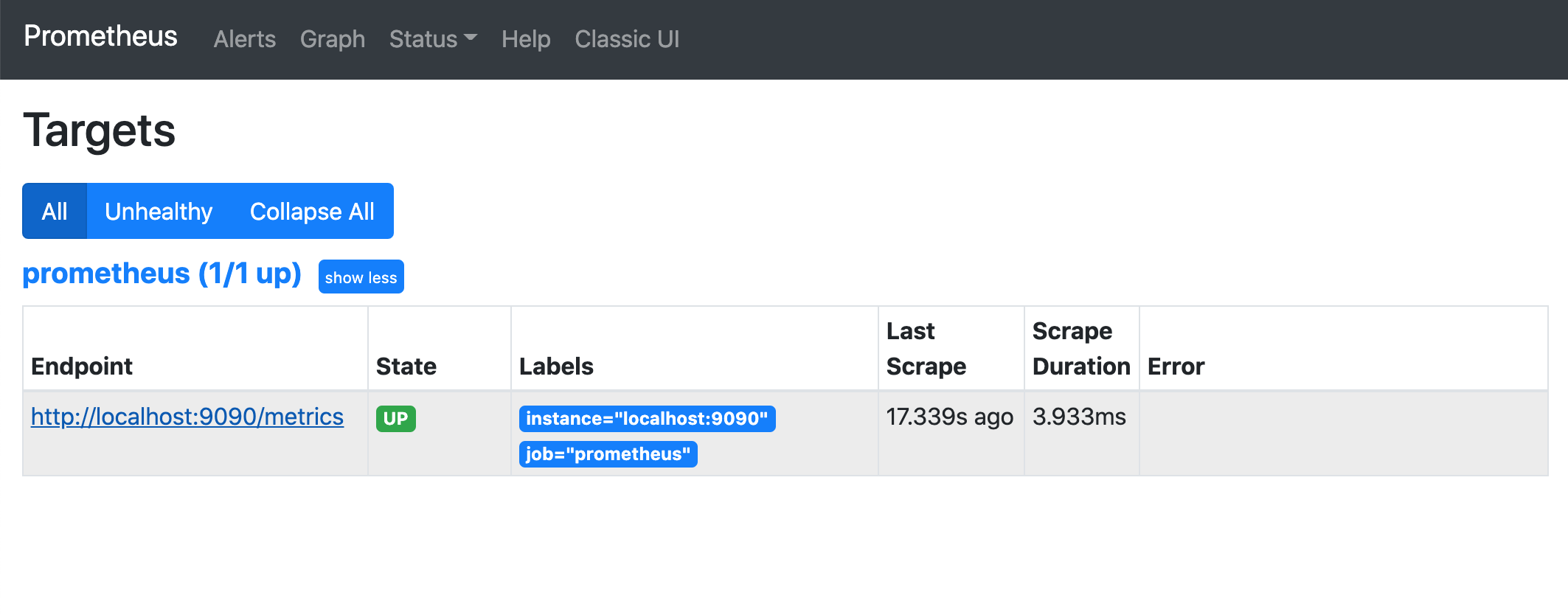The image size is (1568, 615).
Task: Click the Last Scrape column header
Action: [926, 349]
